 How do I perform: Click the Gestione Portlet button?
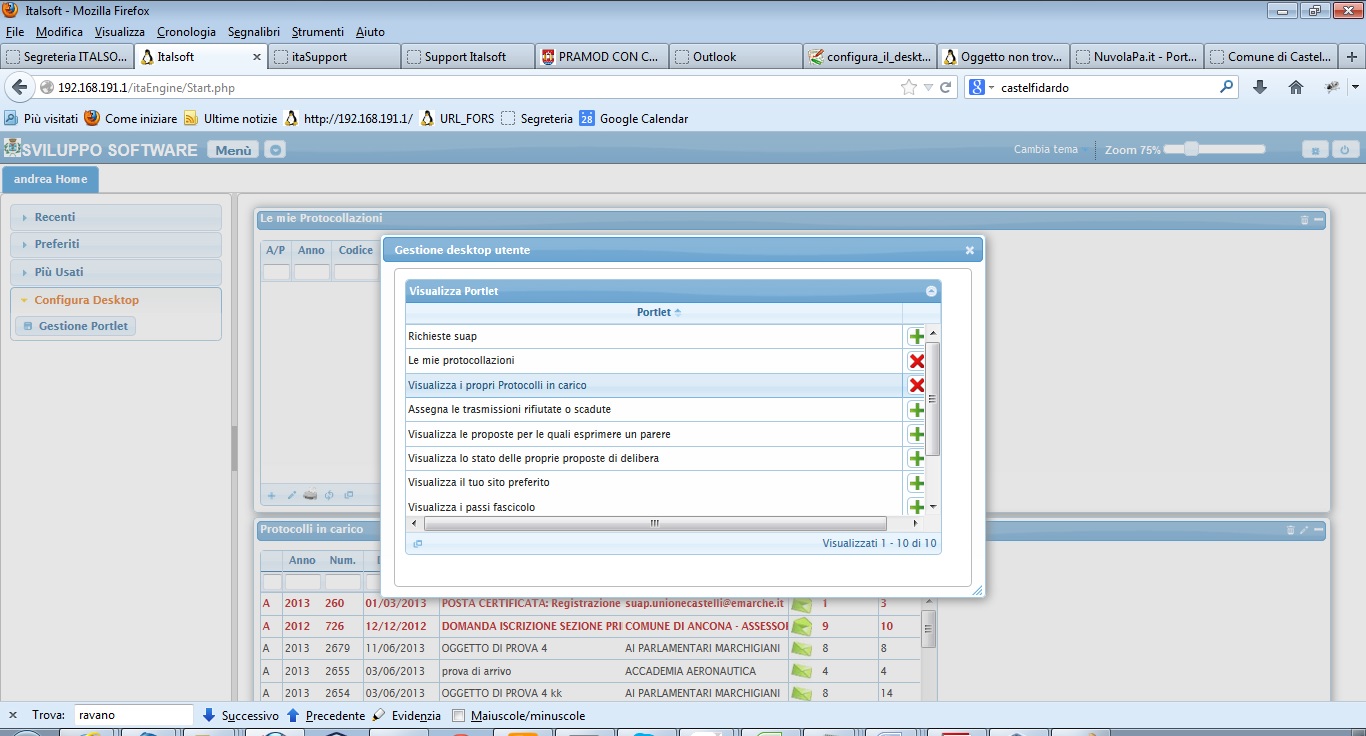[76, 326]
